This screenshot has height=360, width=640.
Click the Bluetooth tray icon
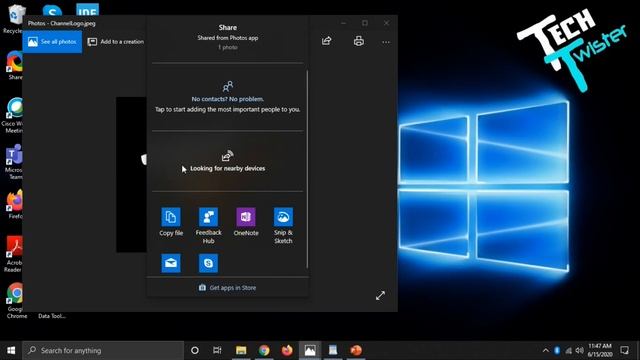(x=557, y=350)
